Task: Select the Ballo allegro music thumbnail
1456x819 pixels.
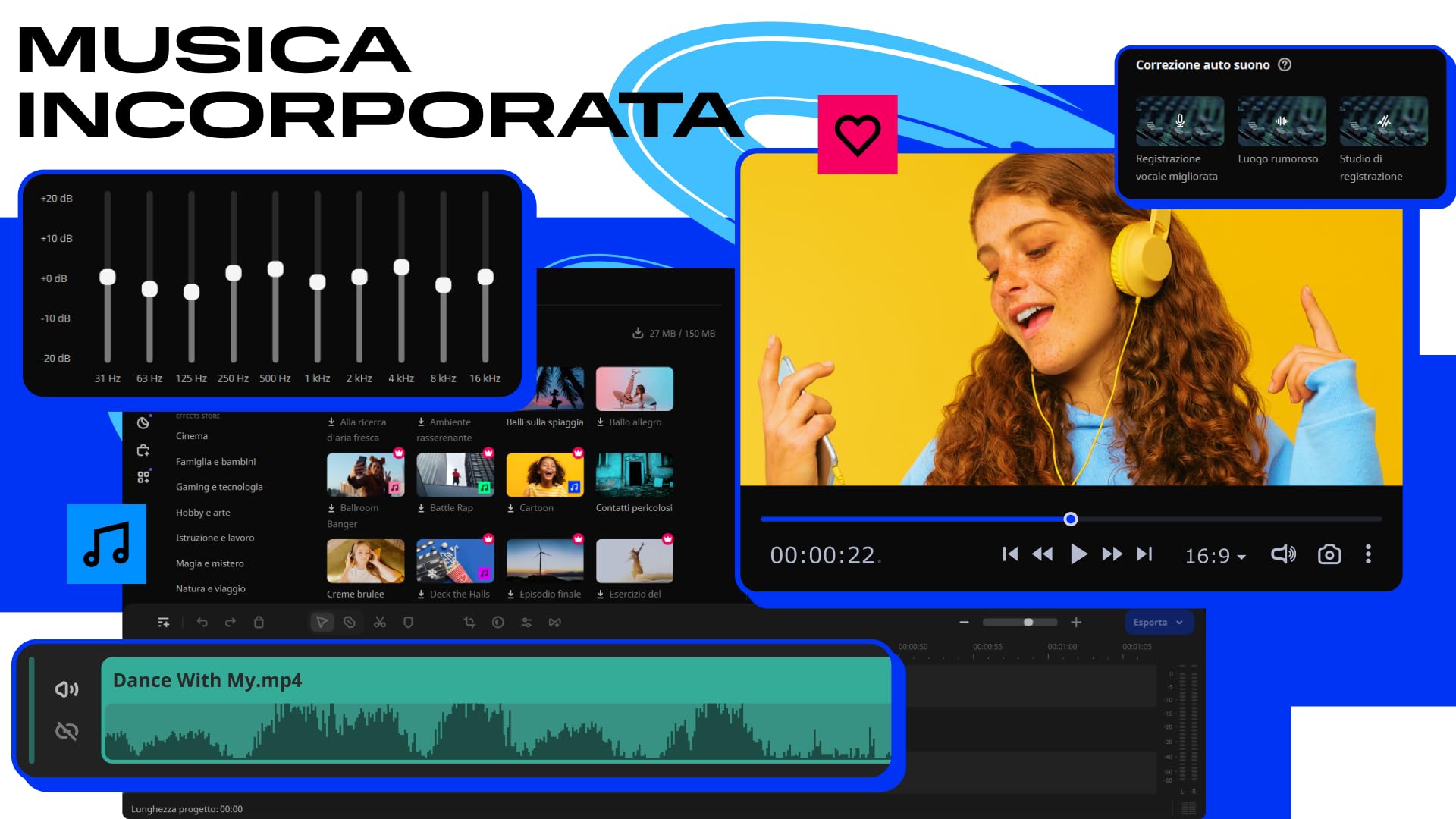Action: (x=635, y=389)
